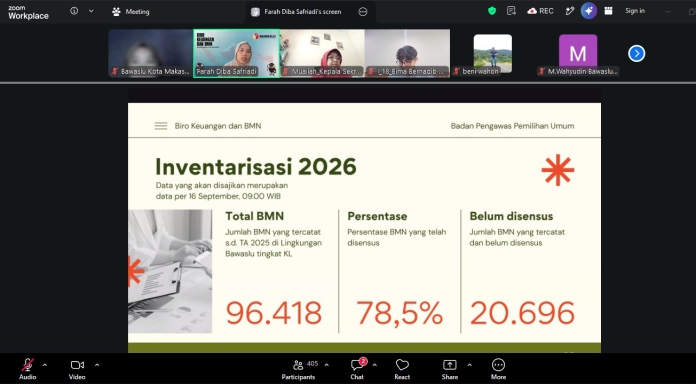The image size is (696, 384).
Task: Click the meeting info icon
Action: 74,11
